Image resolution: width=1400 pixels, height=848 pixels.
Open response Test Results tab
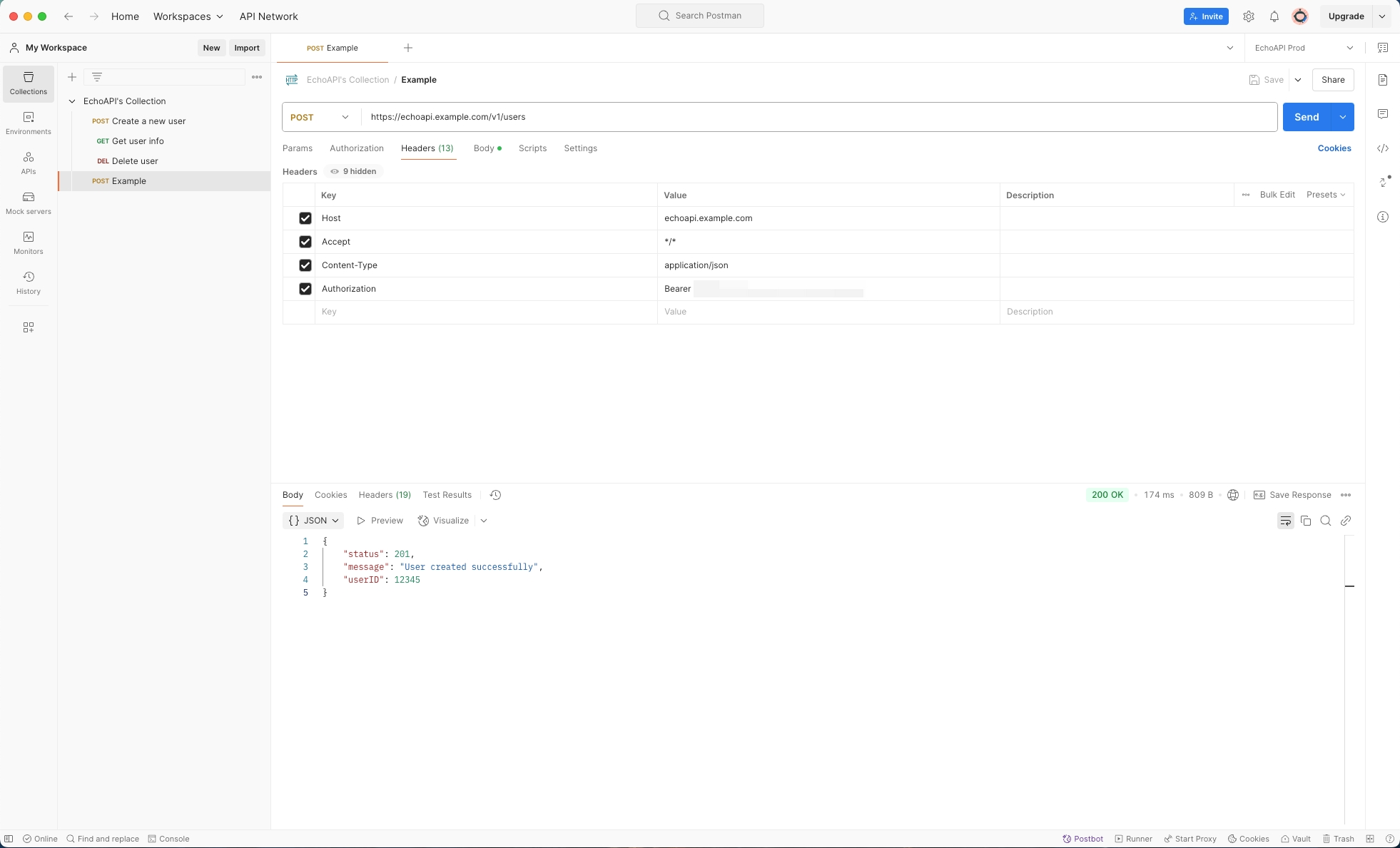[447, 495]
